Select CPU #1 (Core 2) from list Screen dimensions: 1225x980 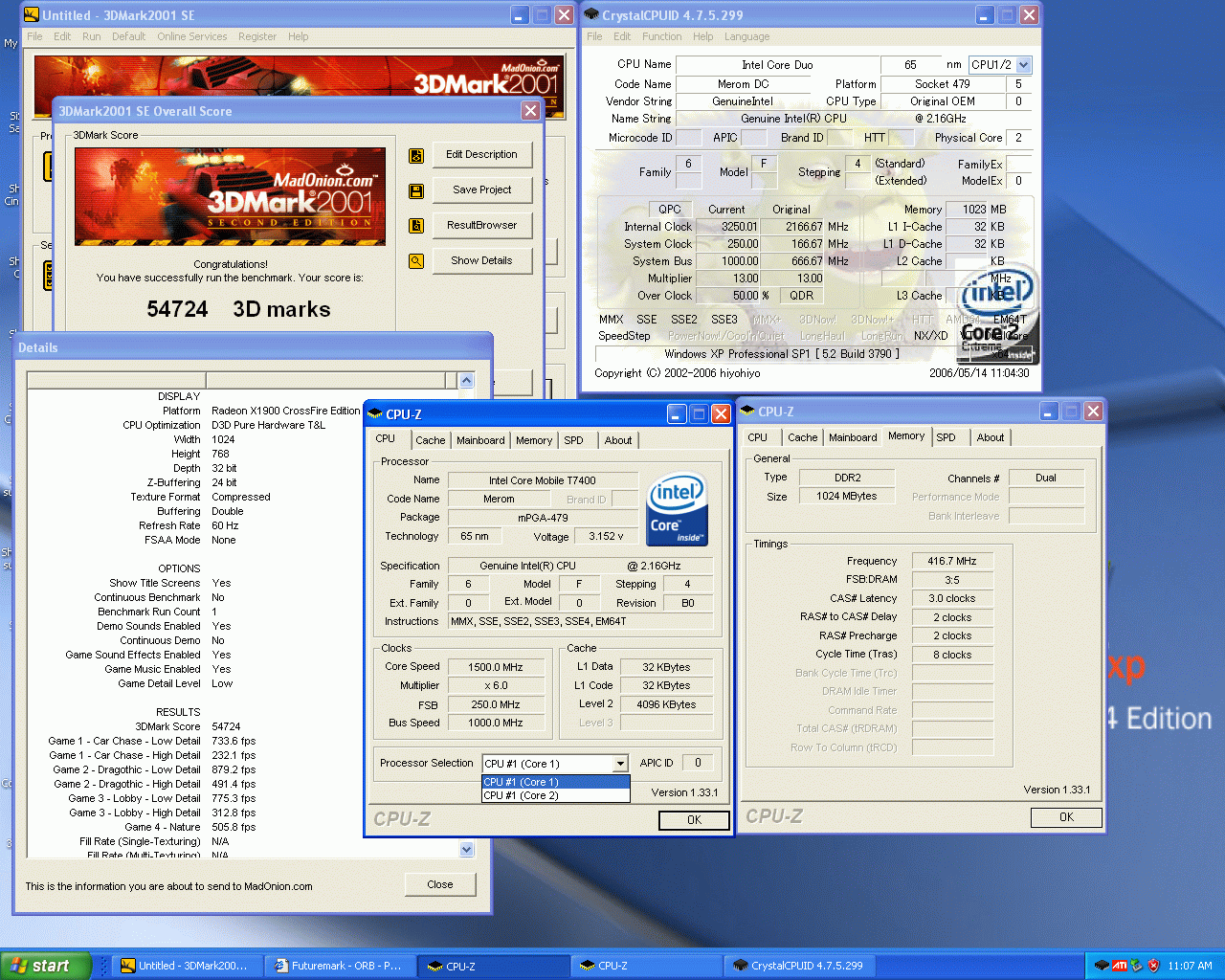[555, 795]
